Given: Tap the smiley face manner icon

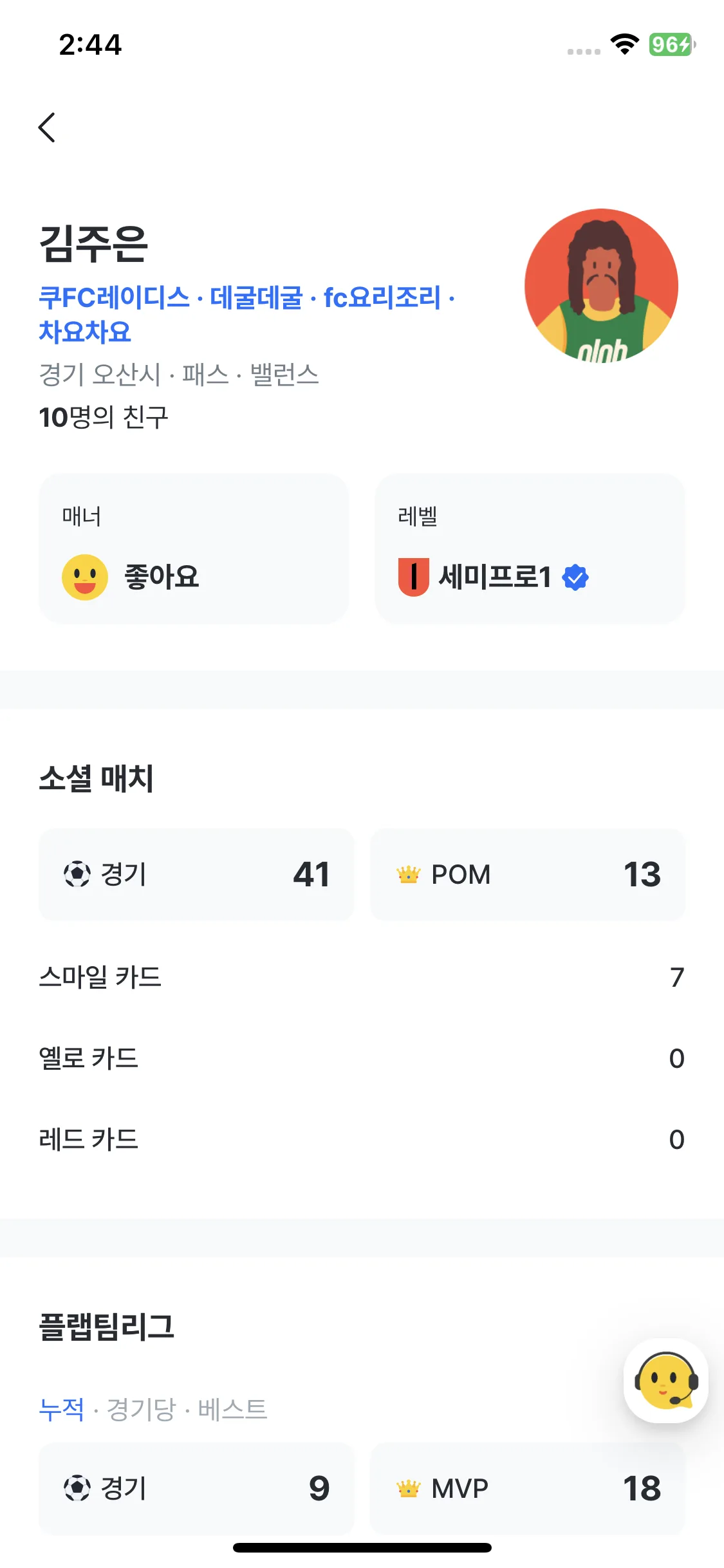Looking at the screenshot, I should pos(85,577).
